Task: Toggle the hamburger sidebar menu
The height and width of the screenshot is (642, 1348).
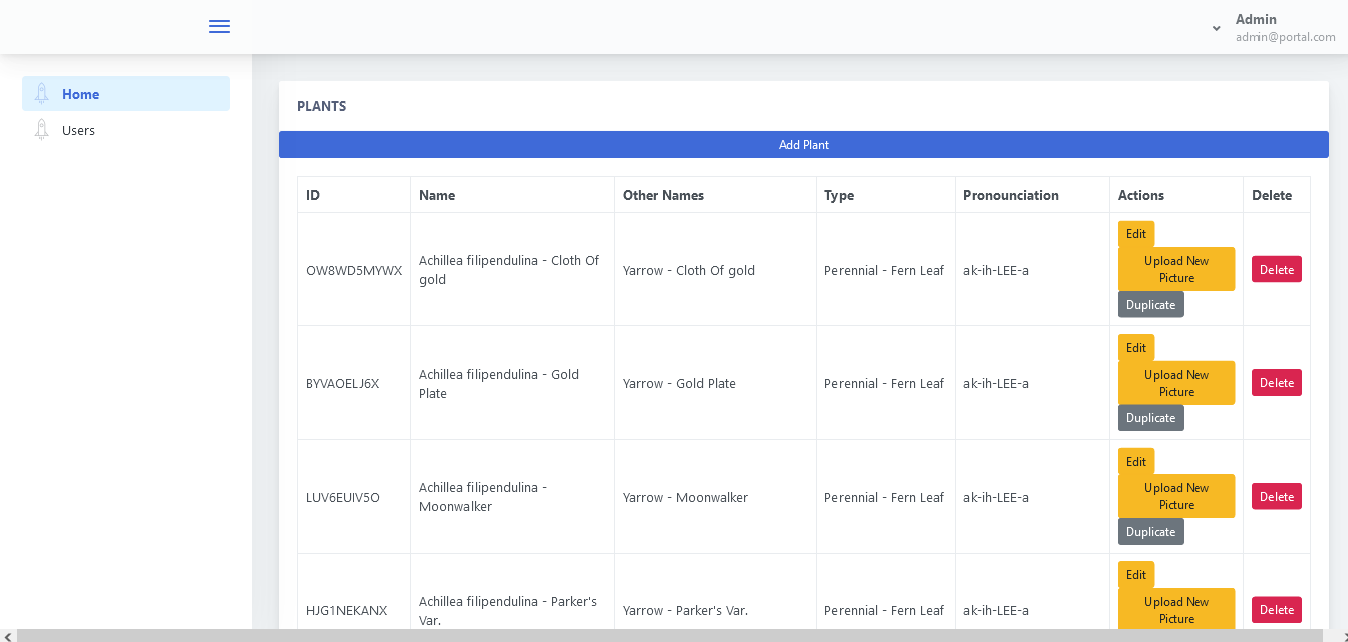Action: coord(219,27)
